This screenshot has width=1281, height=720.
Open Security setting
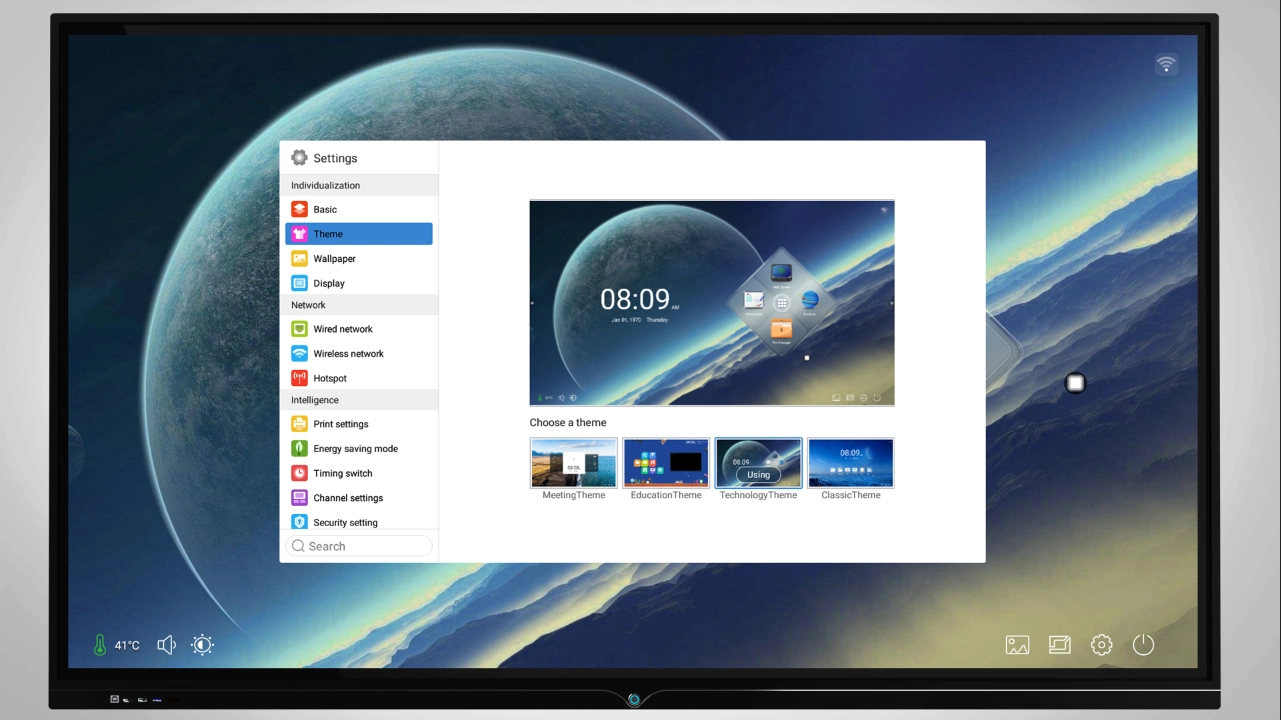click(x=358, y=522)
